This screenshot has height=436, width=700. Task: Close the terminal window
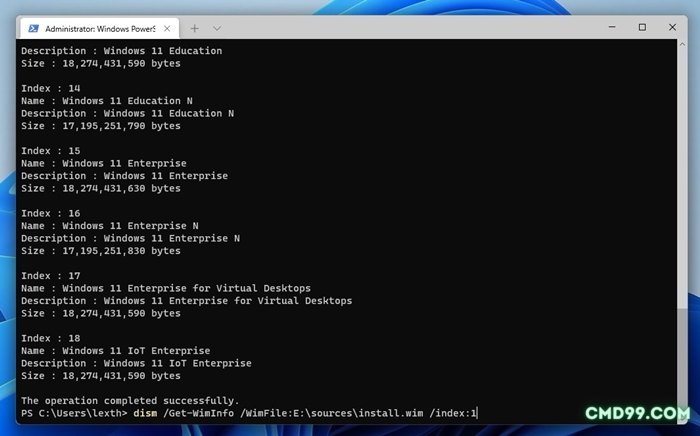[x=672, y=27]
